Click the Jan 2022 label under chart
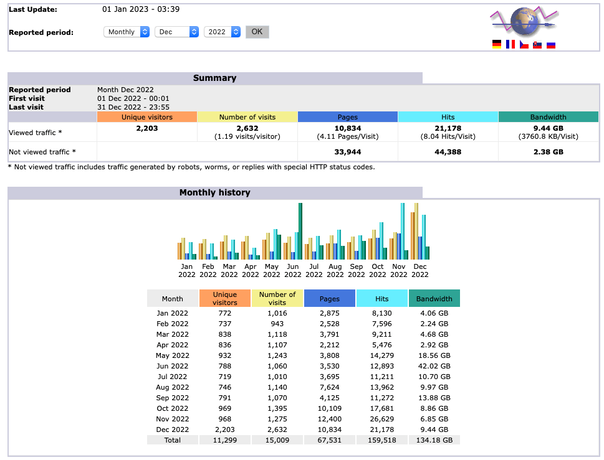The width and height of the screenshot is (604, 460). [x=187, y=270]
